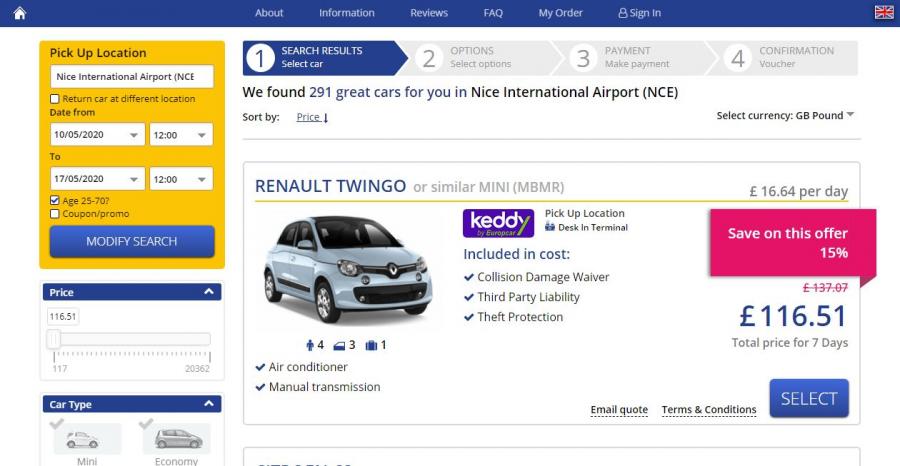This screenshot has height=466, width=900.
Task: Click the UK flag language icon
Action: (884, 12)
